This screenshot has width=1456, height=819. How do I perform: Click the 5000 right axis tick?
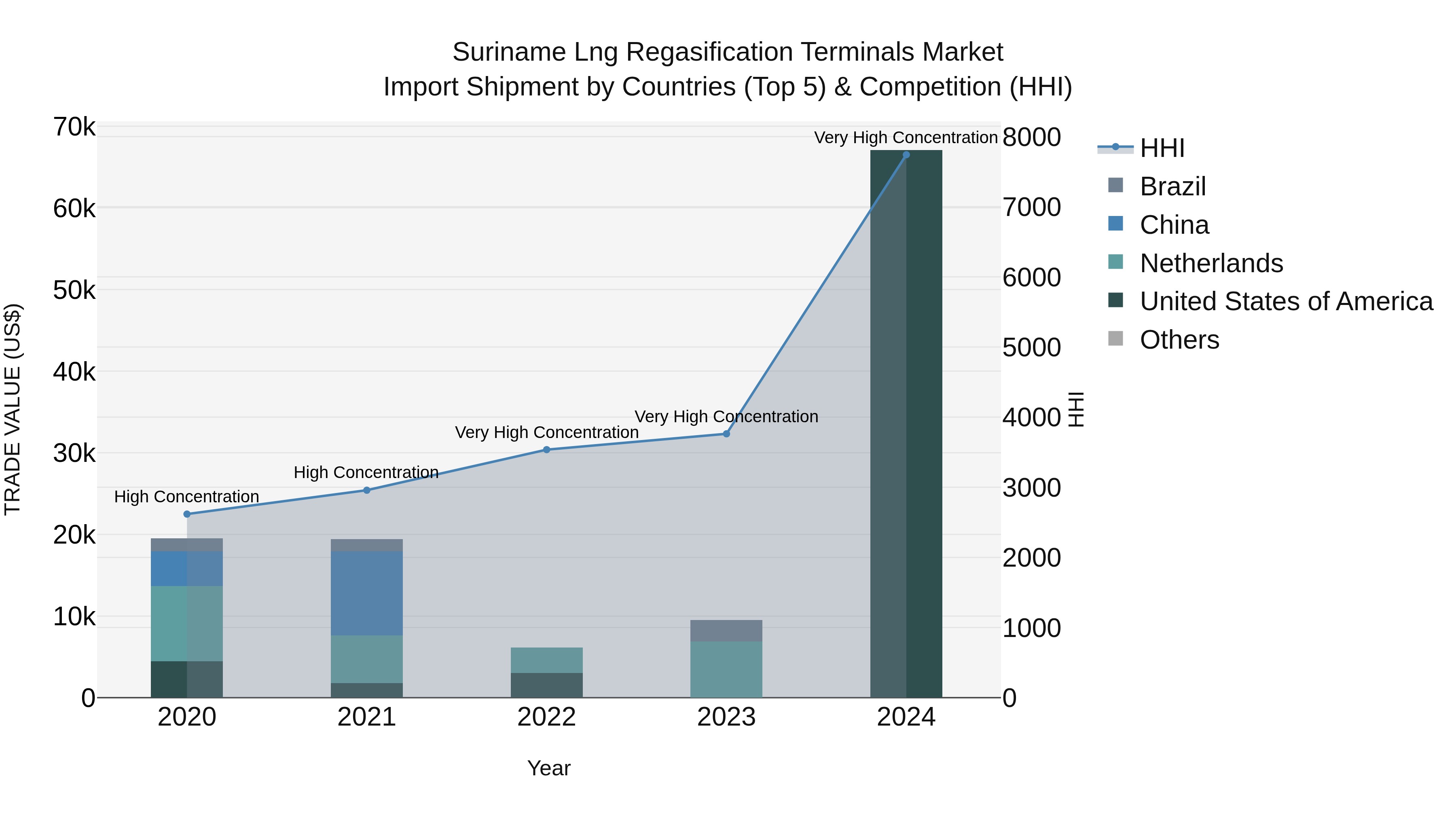pyautogui.click(x=1032, y=347)
